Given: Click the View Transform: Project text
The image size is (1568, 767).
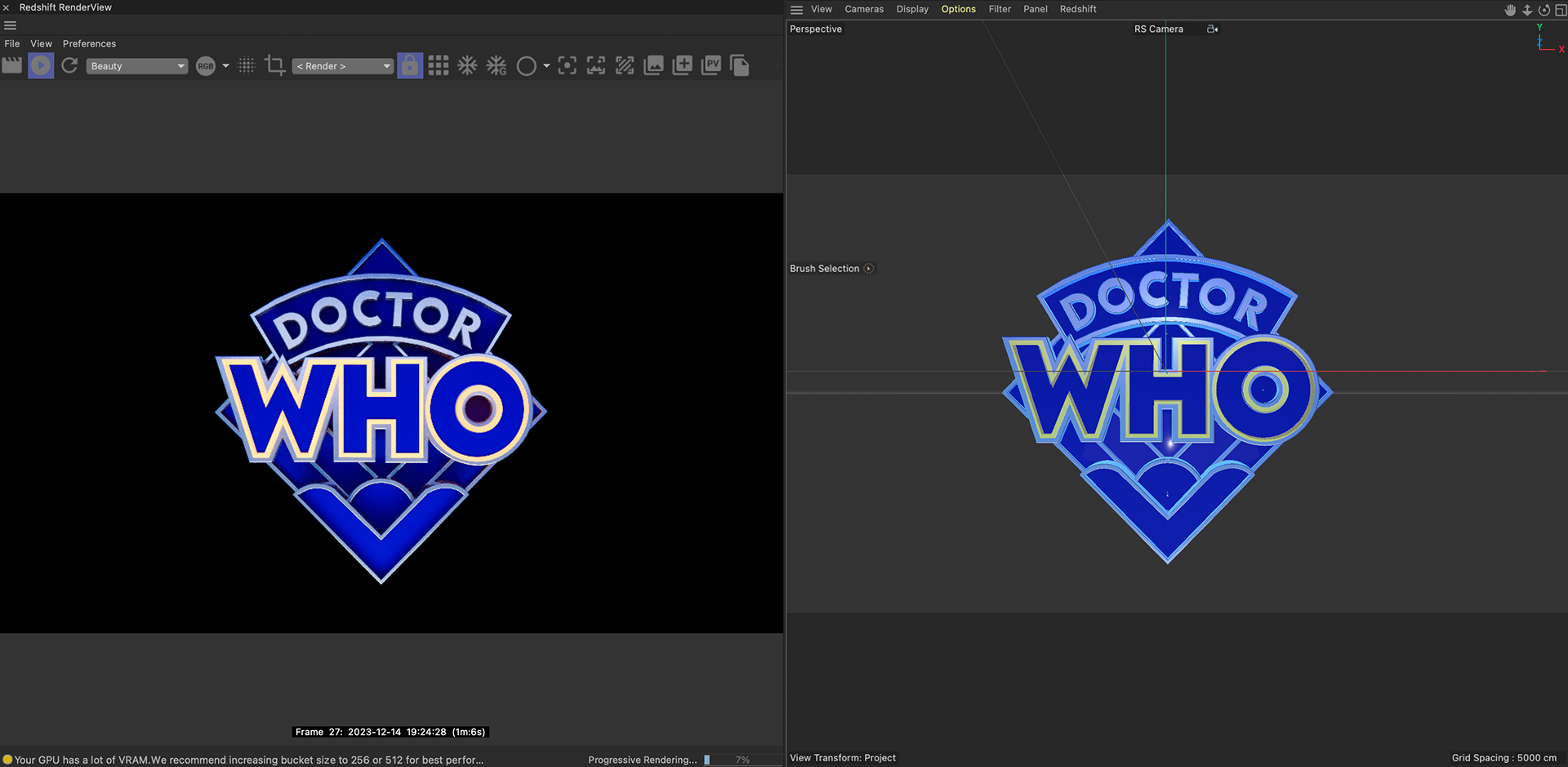Looking at the screenshot, I should [843, 758].
